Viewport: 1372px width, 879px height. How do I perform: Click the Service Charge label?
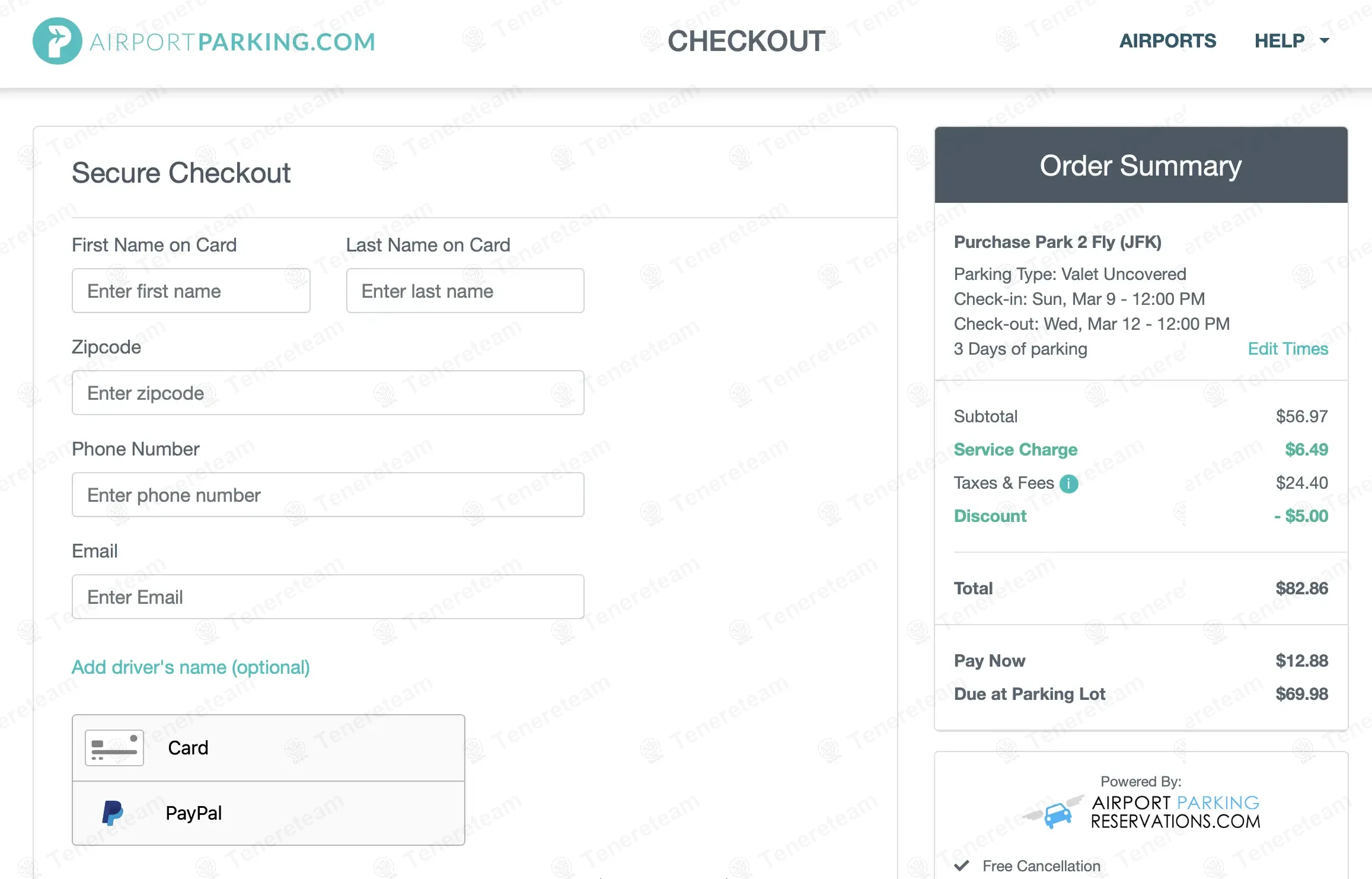tap(1015, 450)
